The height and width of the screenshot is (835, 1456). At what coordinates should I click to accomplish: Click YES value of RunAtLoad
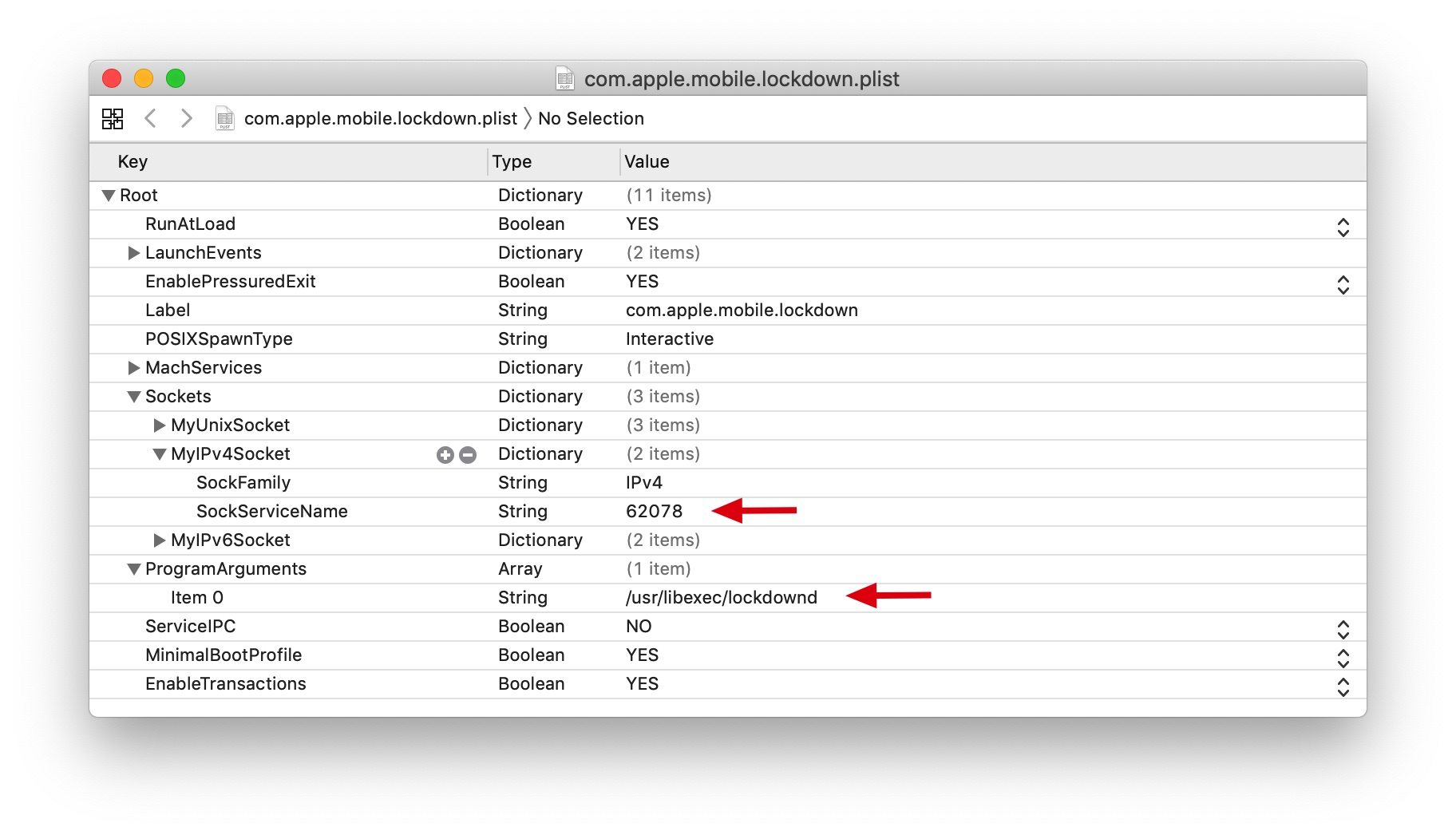(x=643, y=224)
